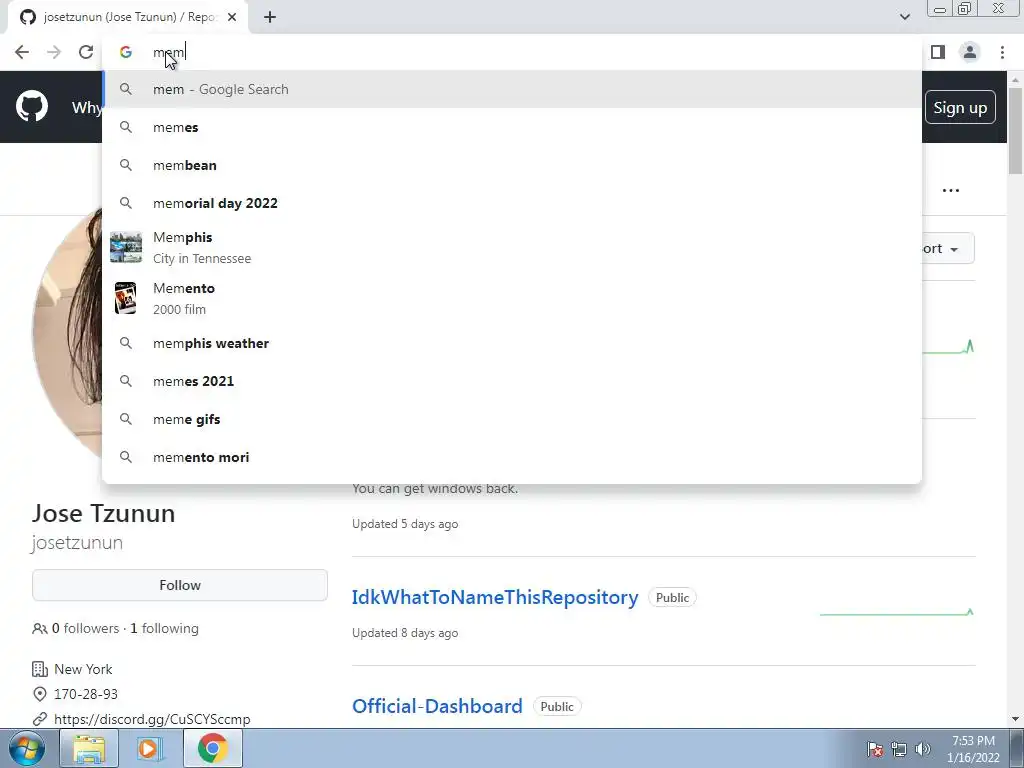The width and height of the screenshot is (1024, 768).
Task: Click the Chrome icon in the taskbar
Action: point(212,748)
